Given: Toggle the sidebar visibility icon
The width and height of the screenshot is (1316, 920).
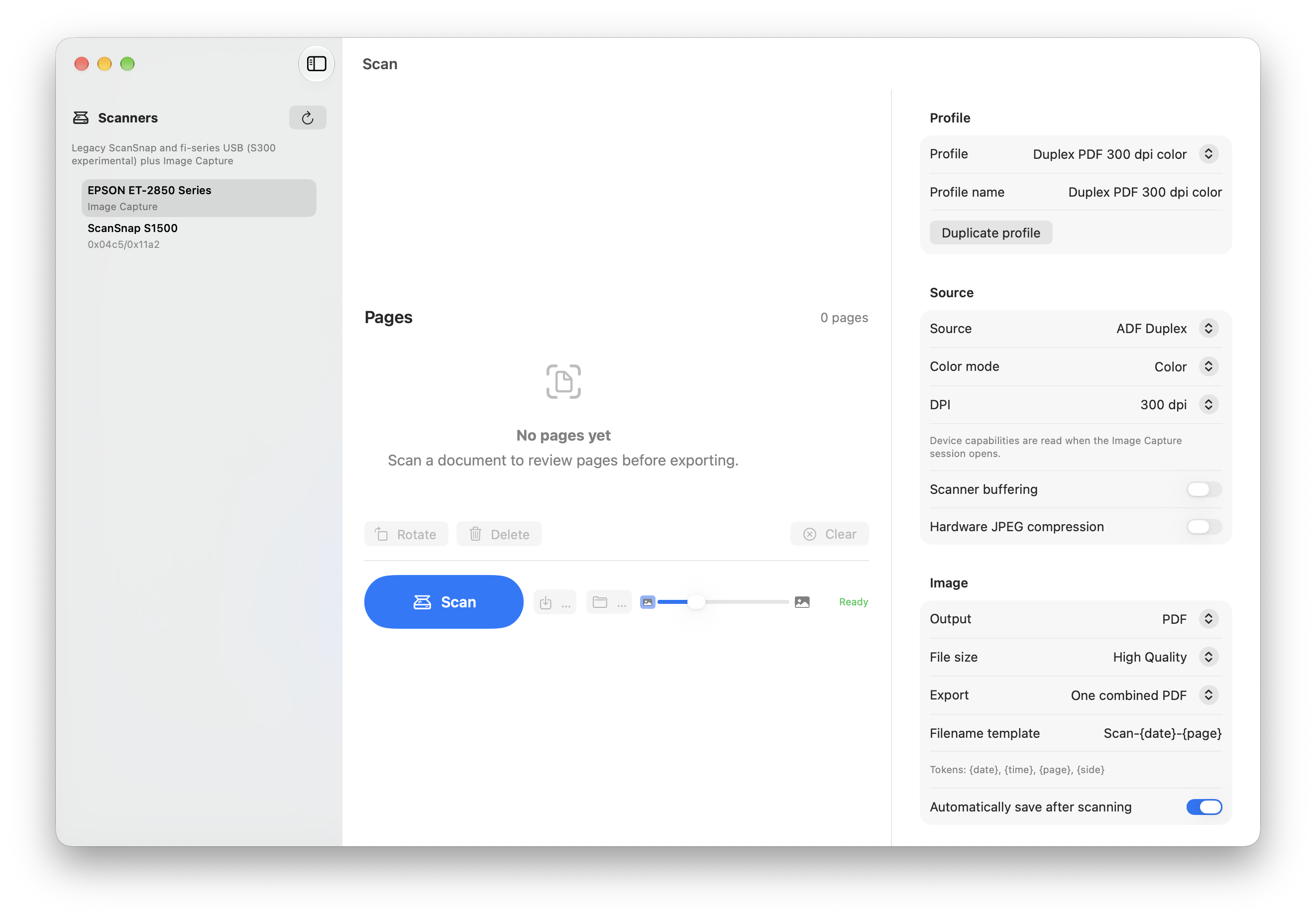Looking at the screenshot, I should click(x=317, y=64).
